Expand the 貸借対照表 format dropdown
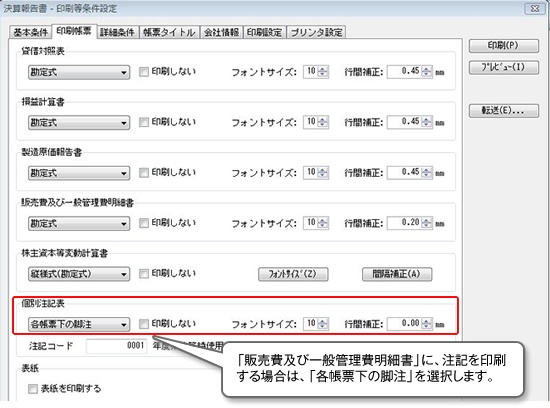Image resolution: width=550 pixels, height=408 pixels. (x=79, y=72)
